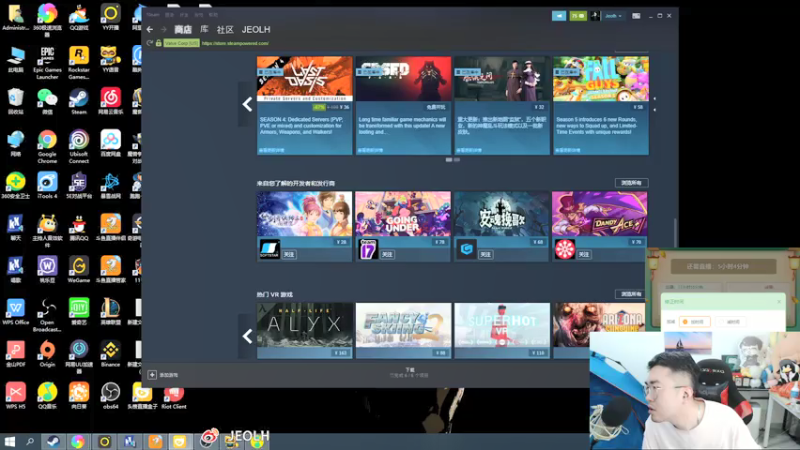This screenshot has width=800, height=450.
Task: Expand the Jeolh account dropdown
Action: 613,16
